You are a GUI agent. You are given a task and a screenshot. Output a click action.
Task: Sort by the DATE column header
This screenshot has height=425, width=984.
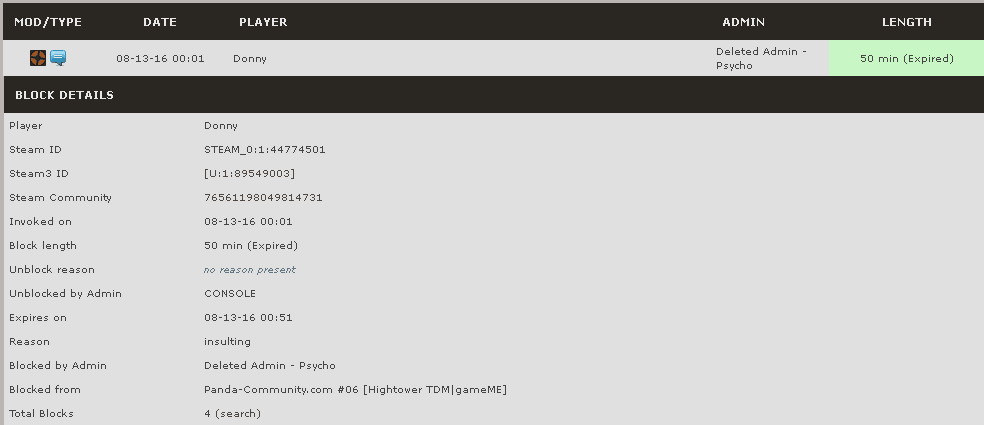160,21
